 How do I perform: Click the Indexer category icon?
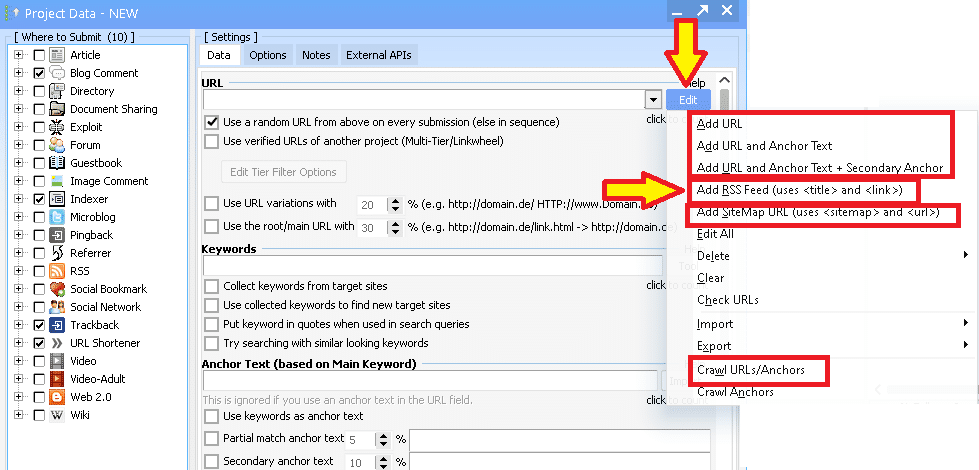(57, 199)
